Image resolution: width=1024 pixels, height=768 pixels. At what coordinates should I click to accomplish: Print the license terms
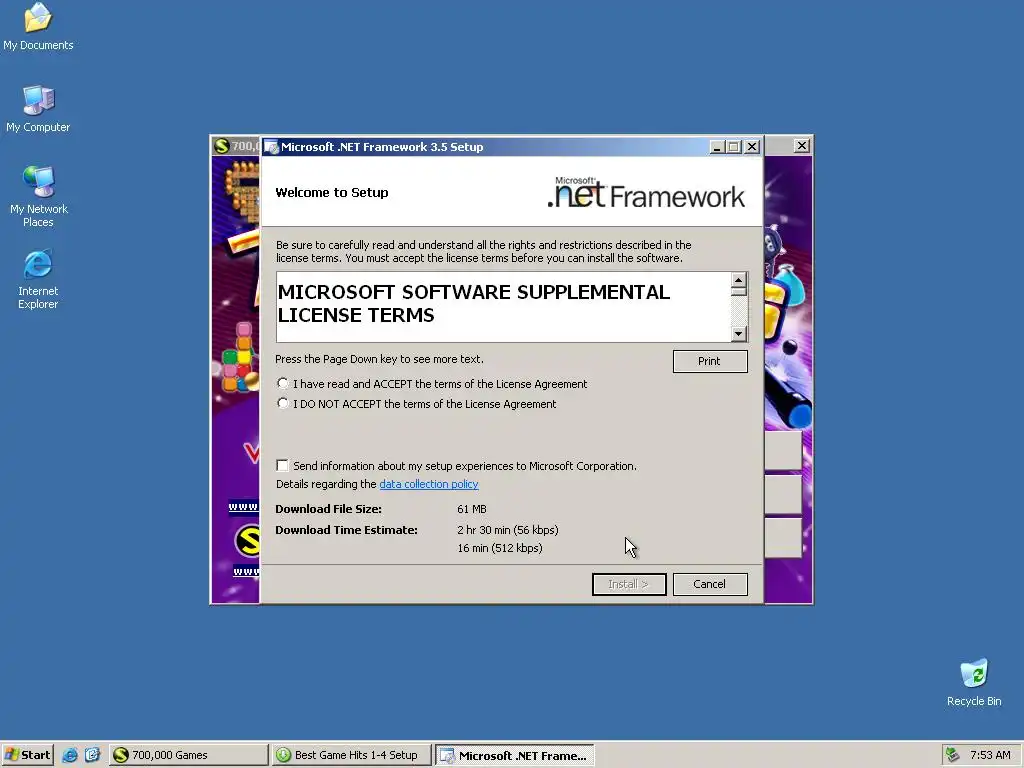710,361
